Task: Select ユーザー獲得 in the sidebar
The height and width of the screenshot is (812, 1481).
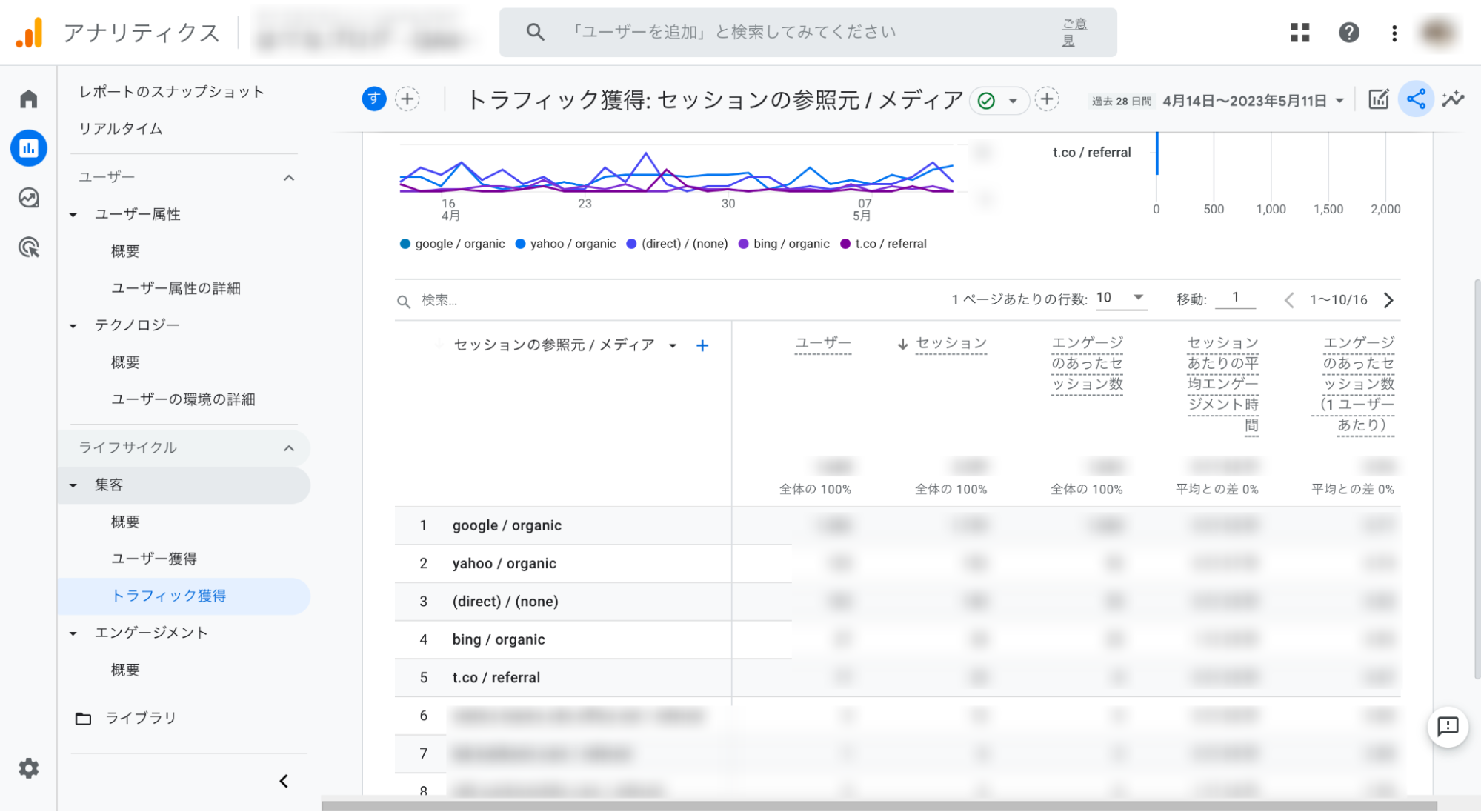Action: click(154, 559)
